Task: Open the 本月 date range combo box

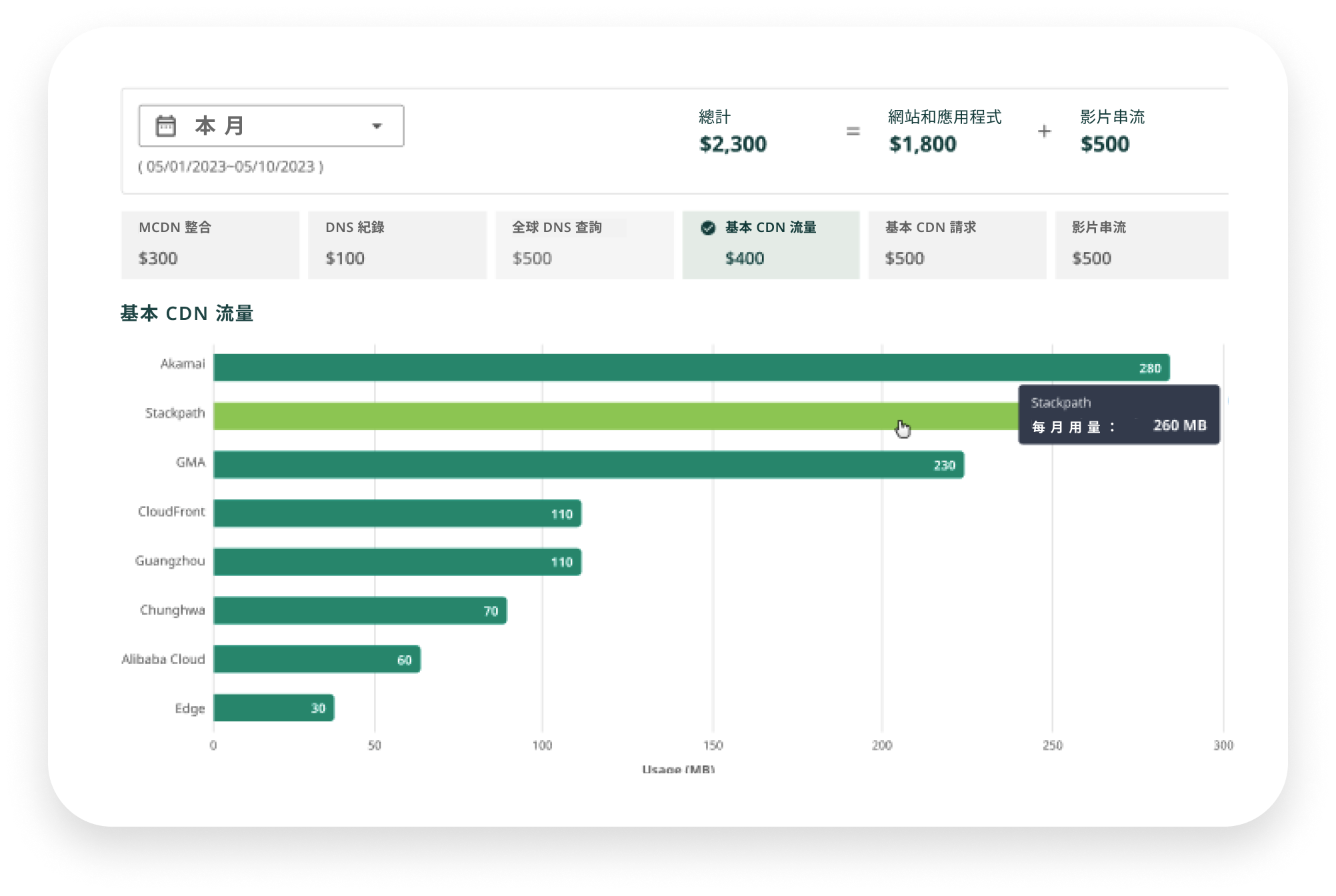Action: pos(271,125)
